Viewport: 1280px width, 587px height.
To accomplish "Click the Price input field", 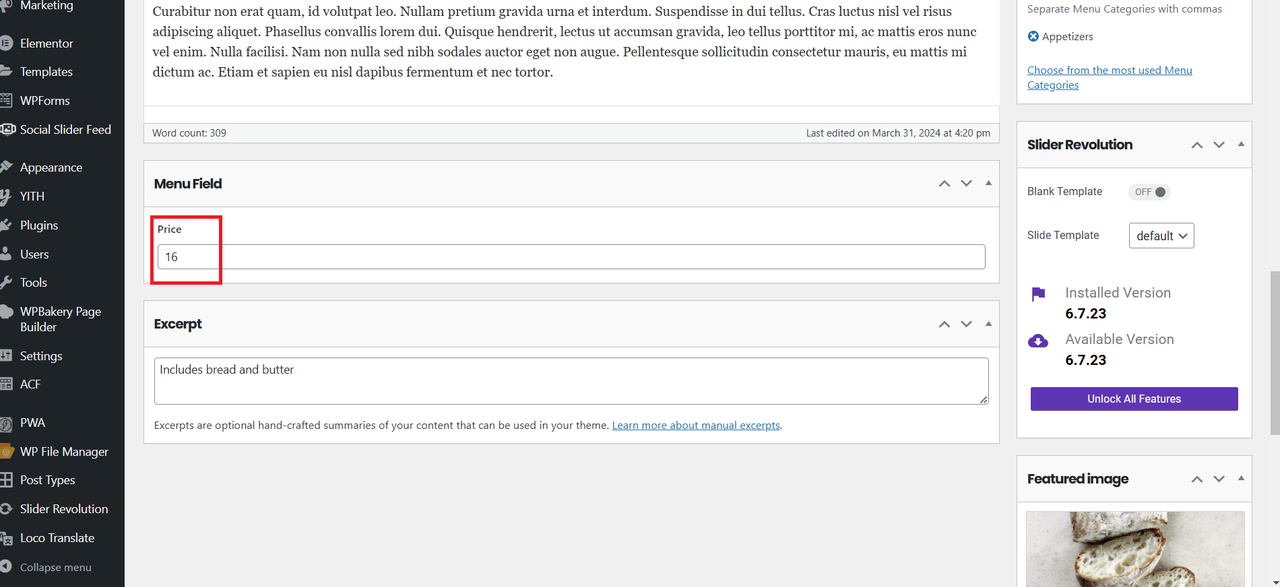I will click(x=571, y=257).
